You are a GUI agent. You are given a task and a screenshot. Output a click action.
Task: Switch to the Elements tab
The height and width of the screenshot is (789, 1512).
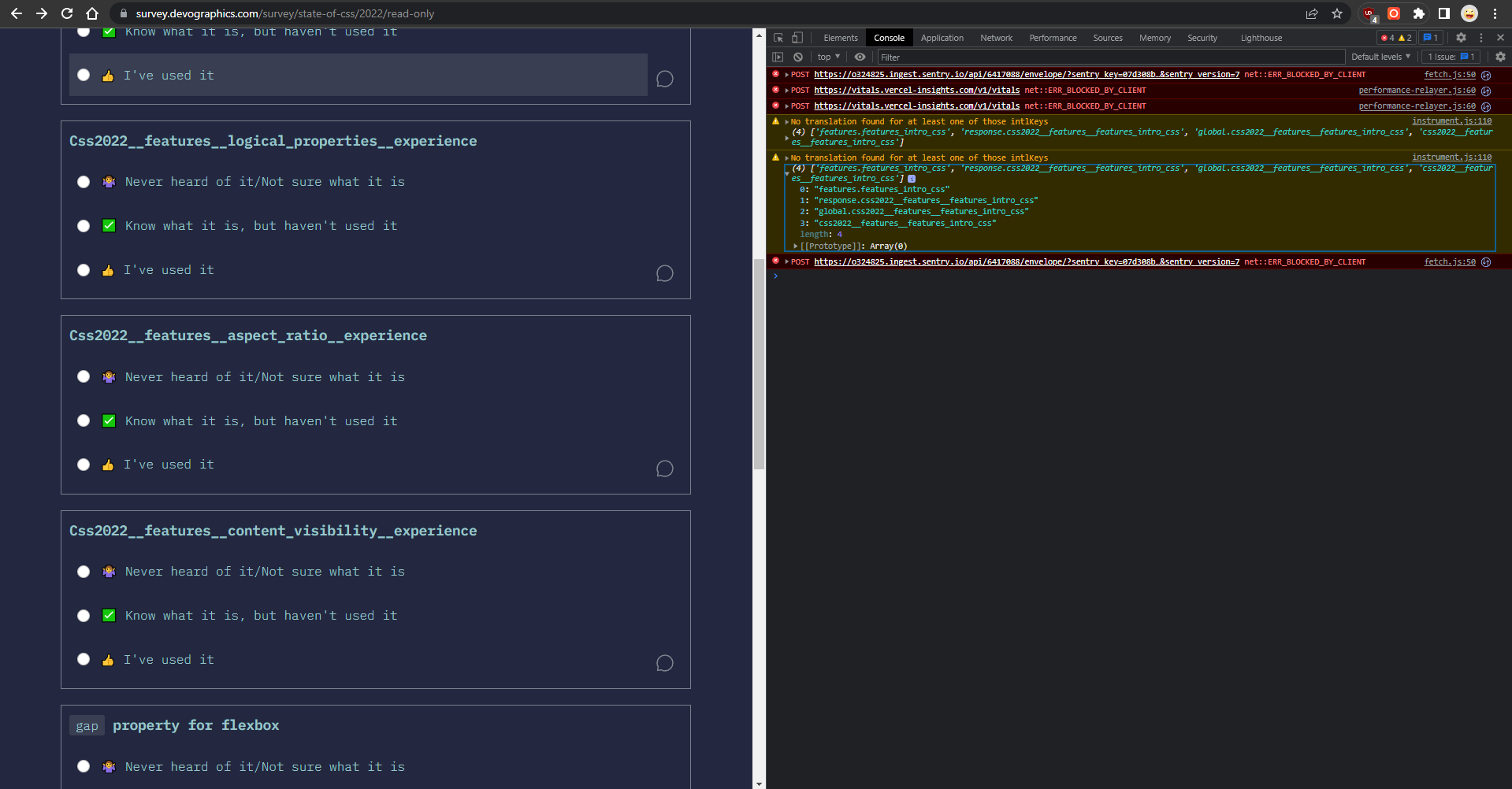[841, 38]
